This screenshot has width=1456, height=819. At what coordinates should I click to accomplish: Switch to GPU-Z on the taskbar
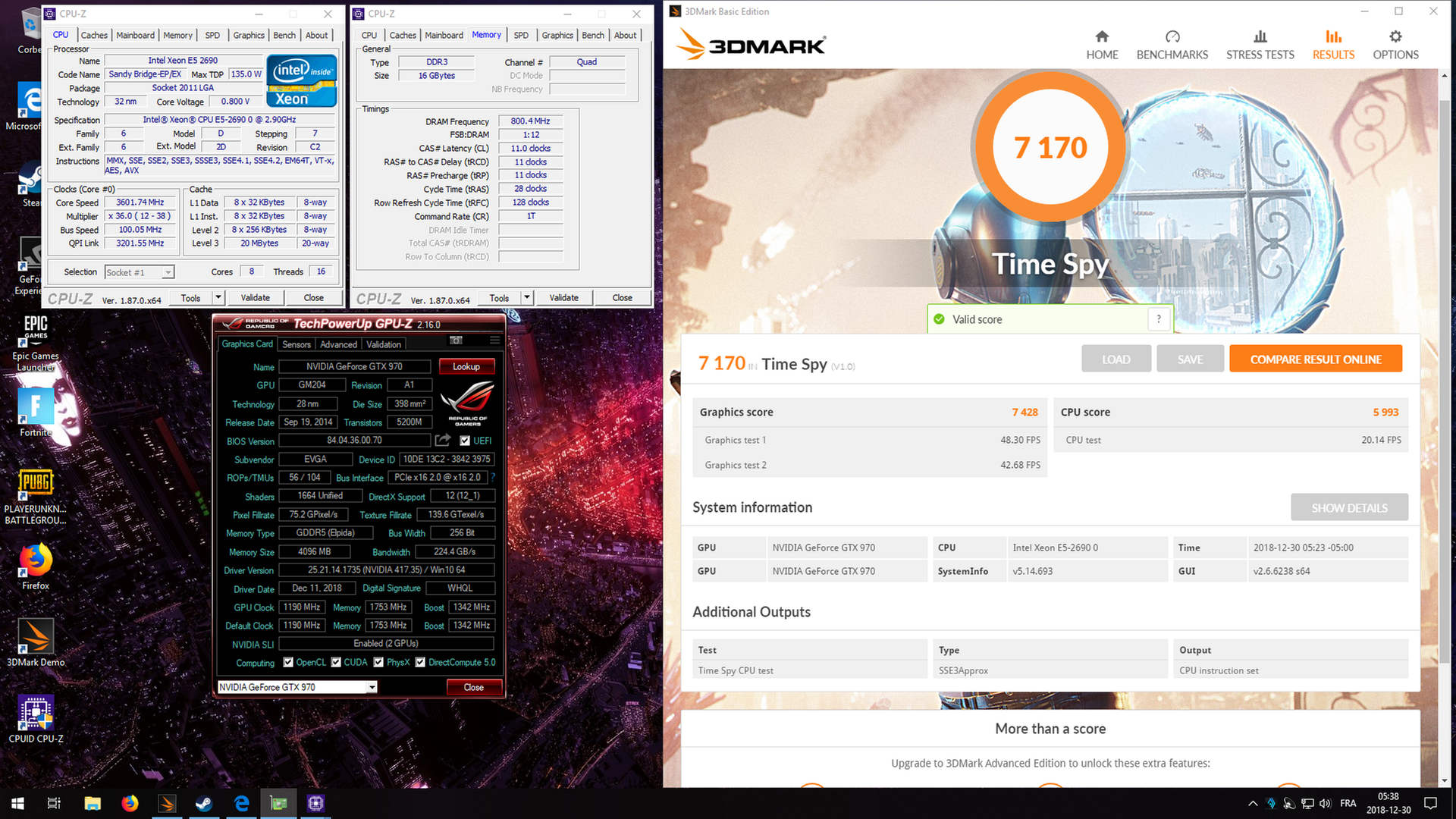[278, 803]
